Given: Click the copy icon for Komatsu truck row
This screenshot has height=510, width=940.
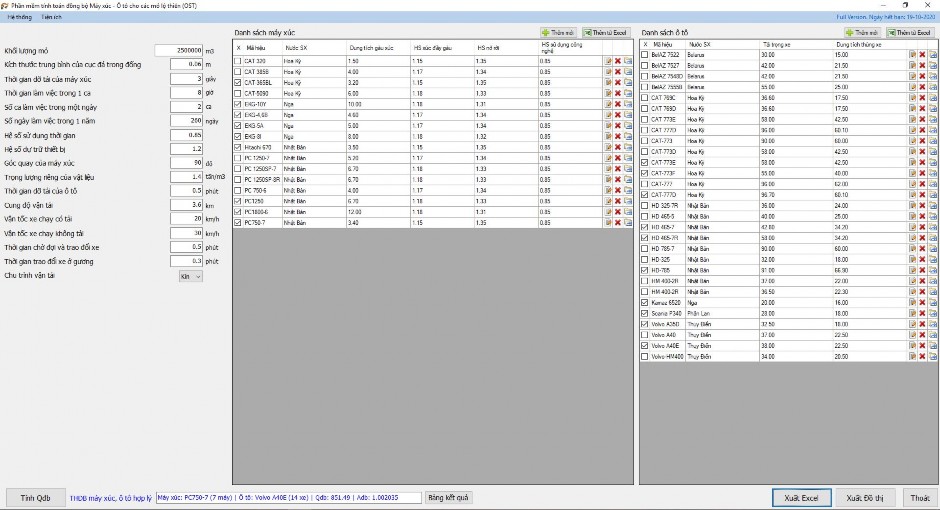Looking at the screenshot, I should 932,302.
